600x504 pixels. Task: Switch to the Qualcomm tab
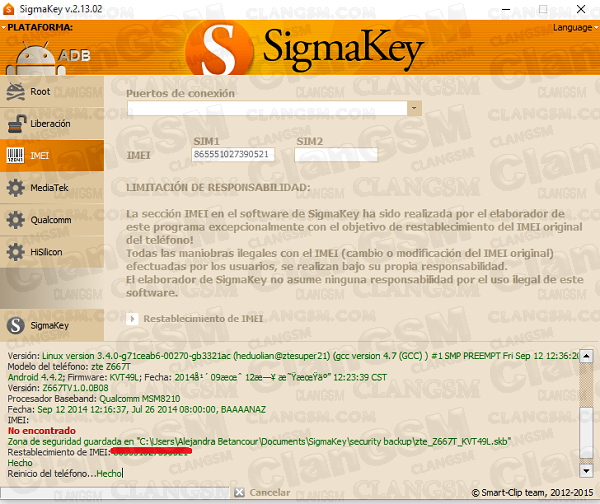(x=52, y=220)
